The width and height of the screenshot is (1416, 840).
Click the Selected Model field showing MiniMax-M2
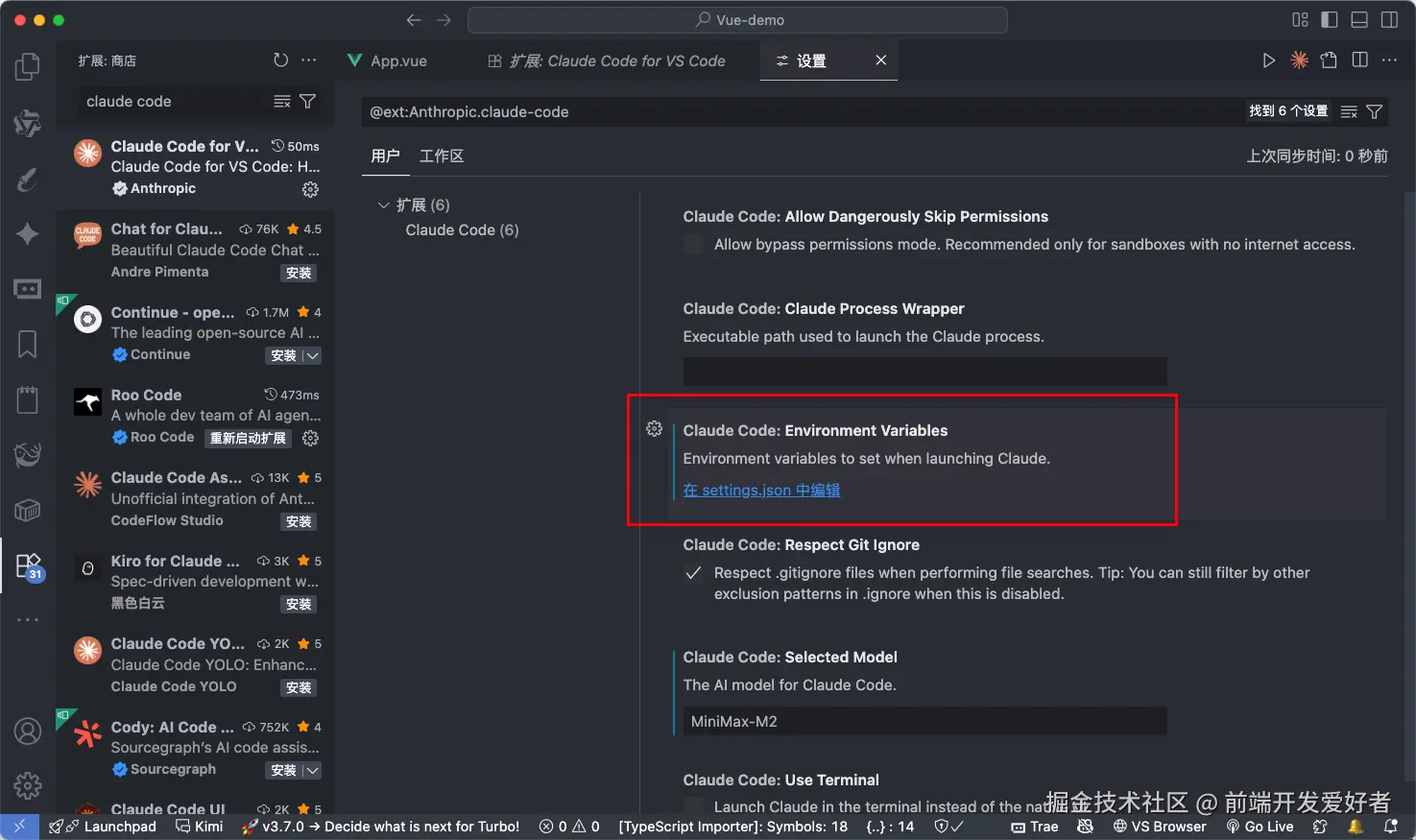coord(924,721)
